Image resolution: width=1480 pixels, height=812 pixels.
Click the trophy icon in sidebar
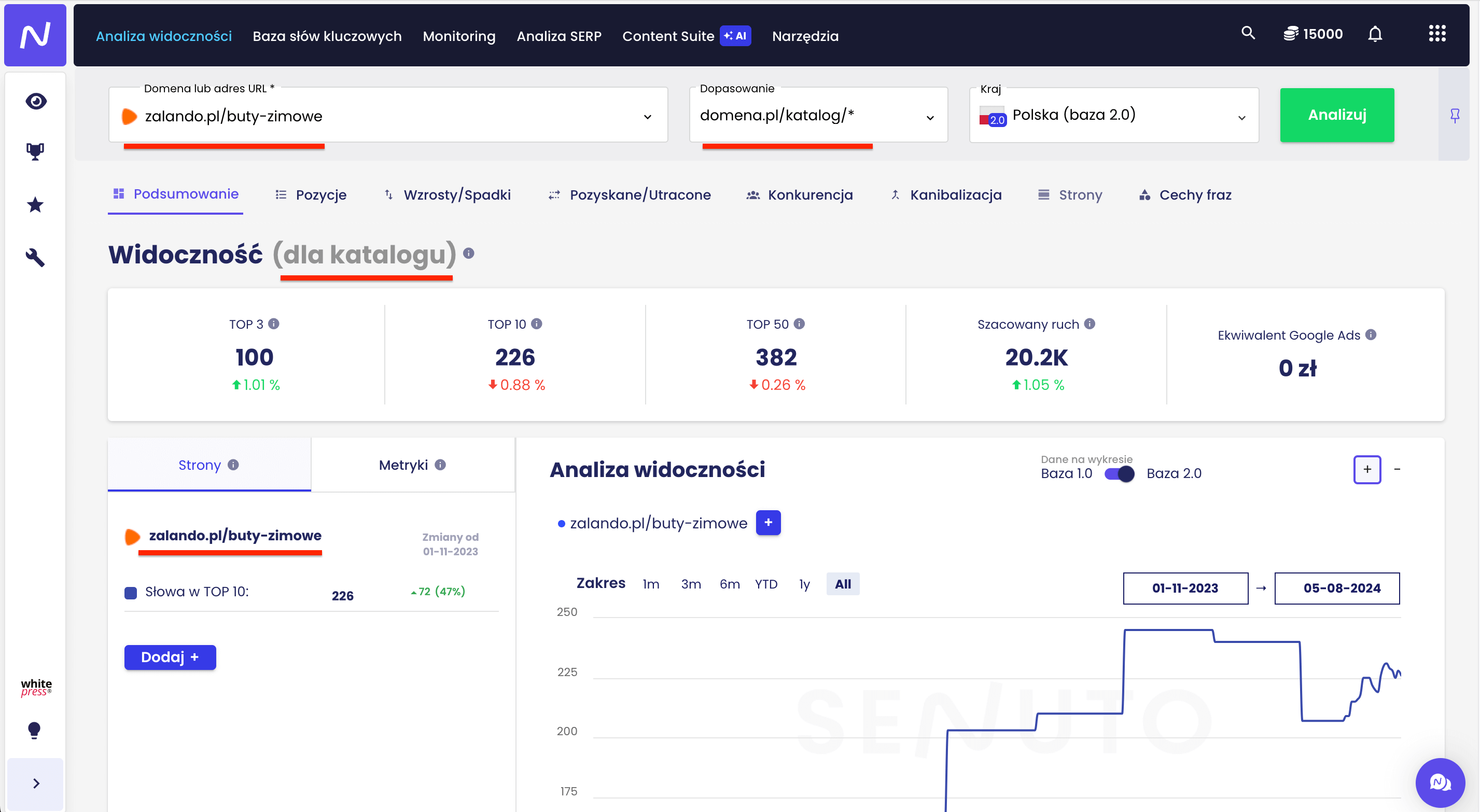(x=36, y=152)
